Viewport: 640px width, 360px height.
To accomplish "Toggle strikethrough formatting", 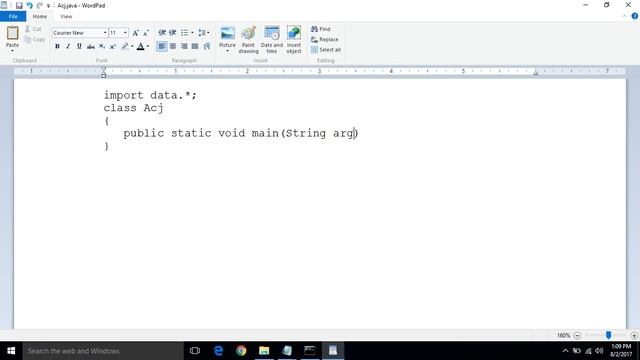I will [x=91, y=46].
